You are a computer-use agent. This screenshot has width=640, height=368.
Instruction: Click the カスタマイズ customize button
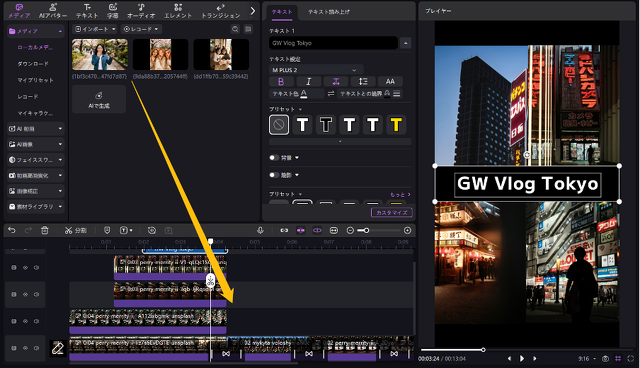pos(391,213)
